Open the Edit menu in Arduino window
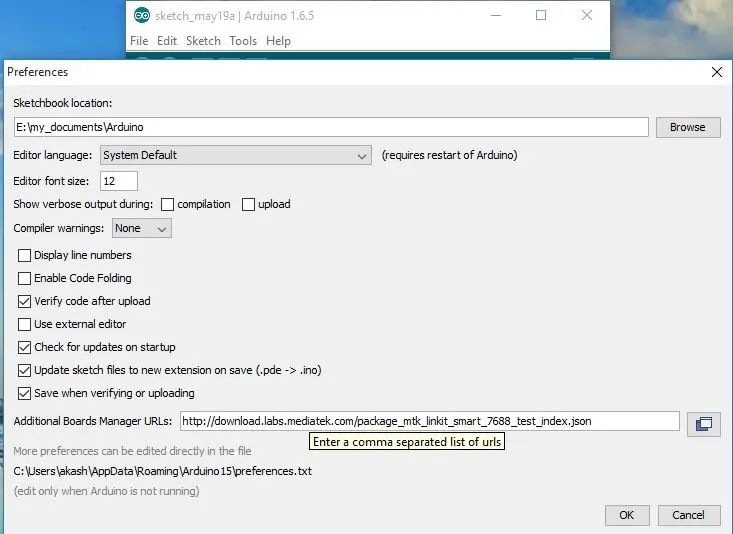 point(167,41)
